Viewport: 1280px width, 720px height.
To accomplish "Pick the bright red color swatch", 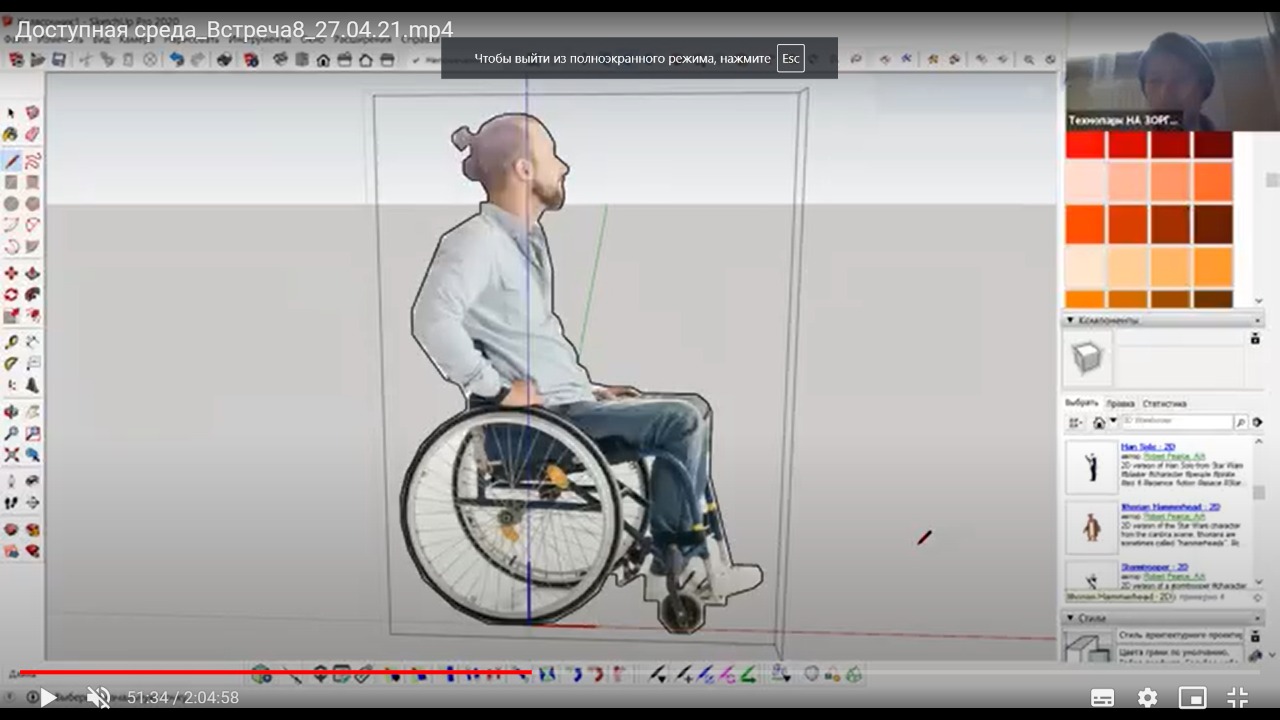I will click(x=1085, y=145).
